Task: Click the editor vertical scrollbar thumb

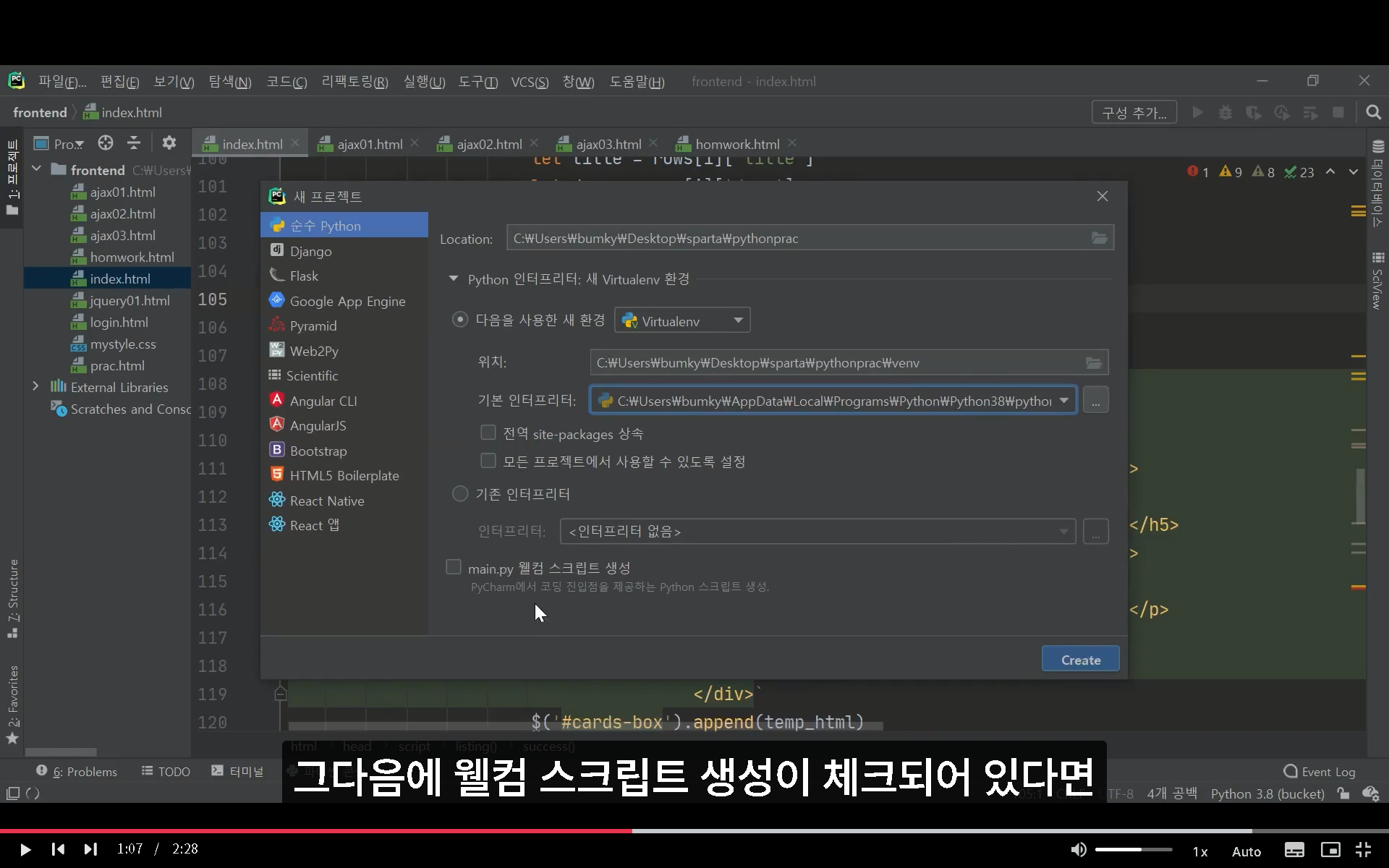Action: [x=1360, y=496]
